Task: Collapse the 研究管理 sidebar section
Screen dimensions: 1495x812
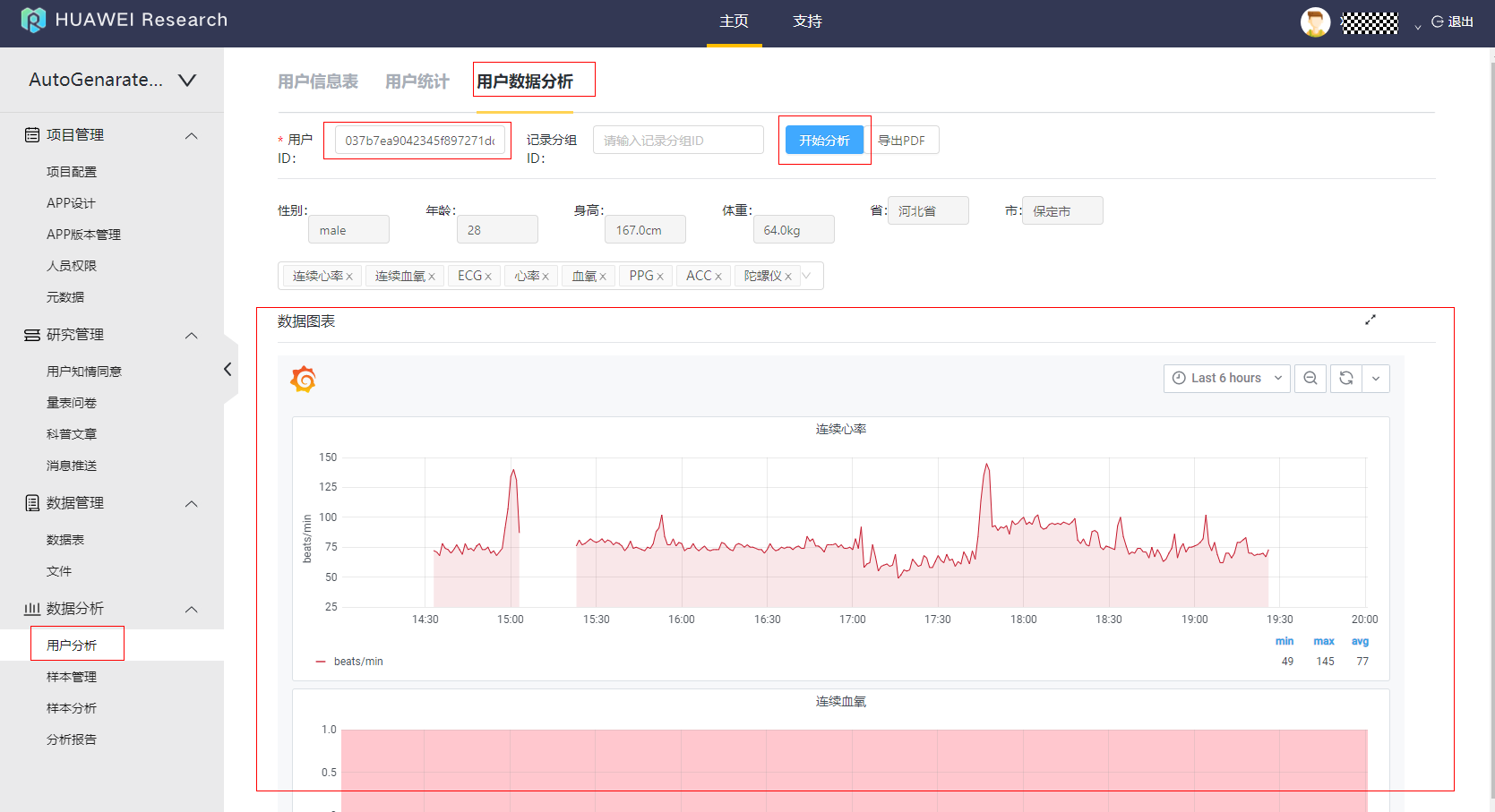Action: click(191, 336)
